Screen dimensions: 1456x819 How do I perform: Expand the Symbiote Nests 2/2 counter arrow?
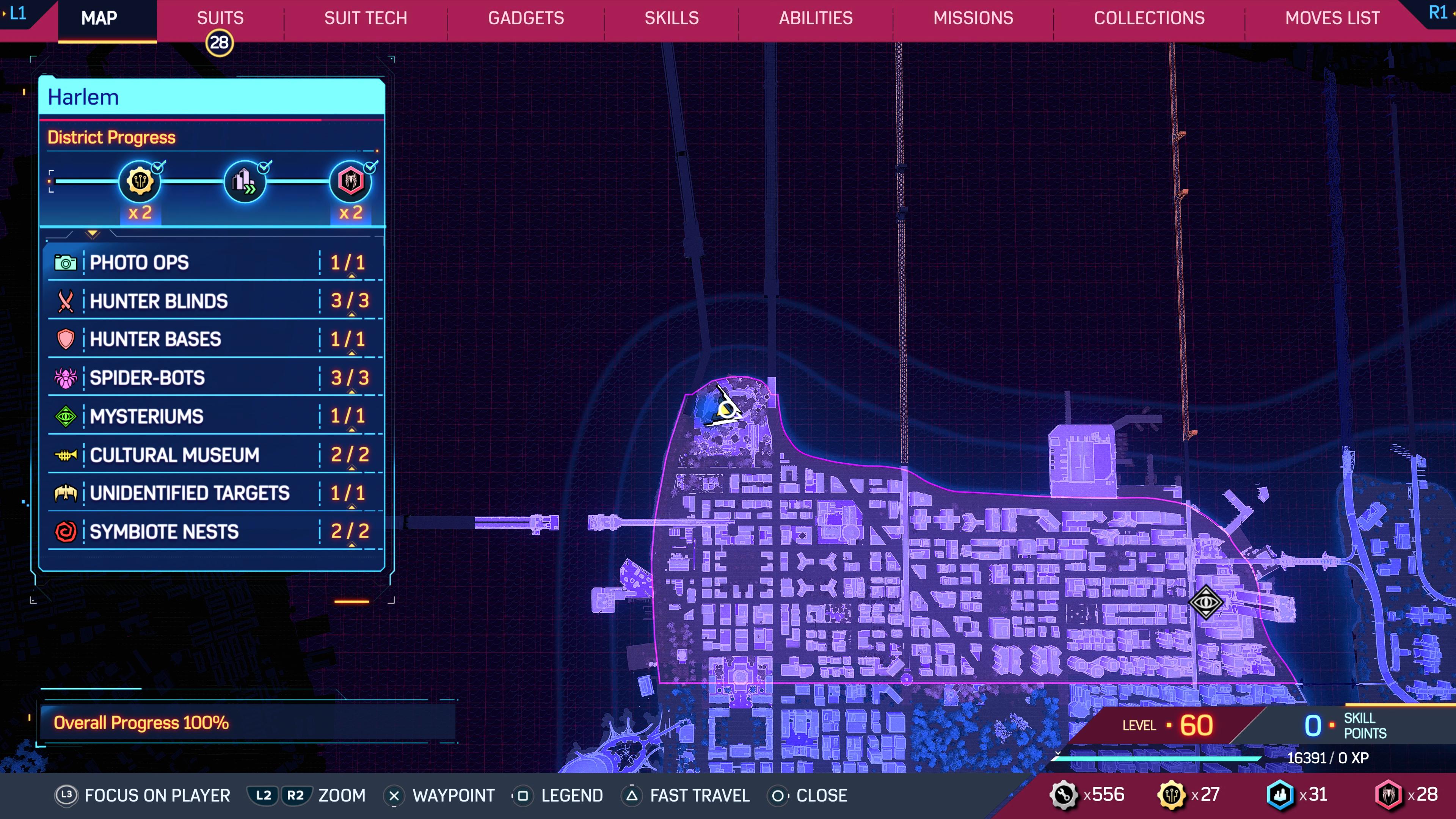[x=351, y=545]
